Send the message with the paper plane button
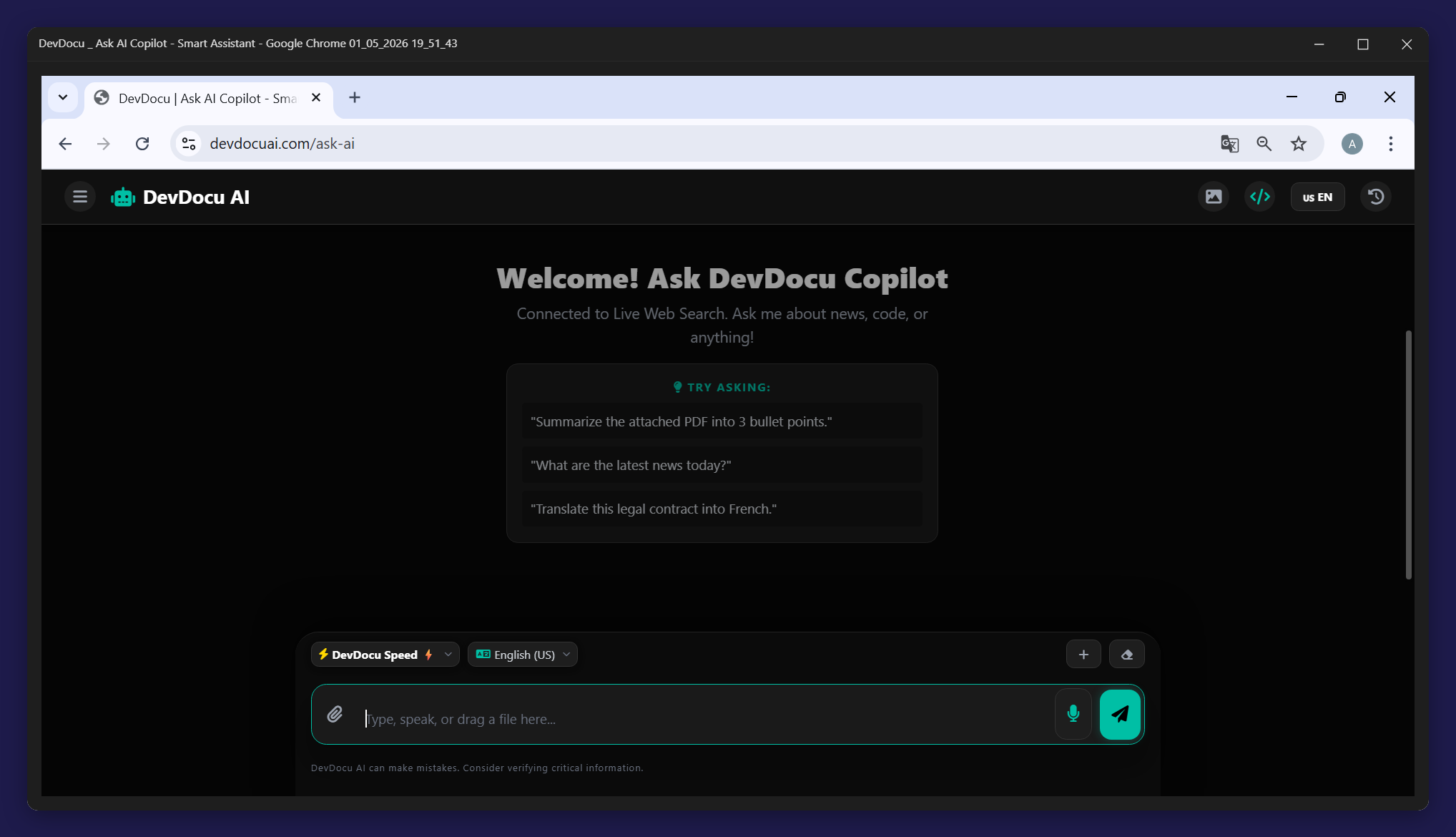The image size is (1456, 837). coord(1120,714)
